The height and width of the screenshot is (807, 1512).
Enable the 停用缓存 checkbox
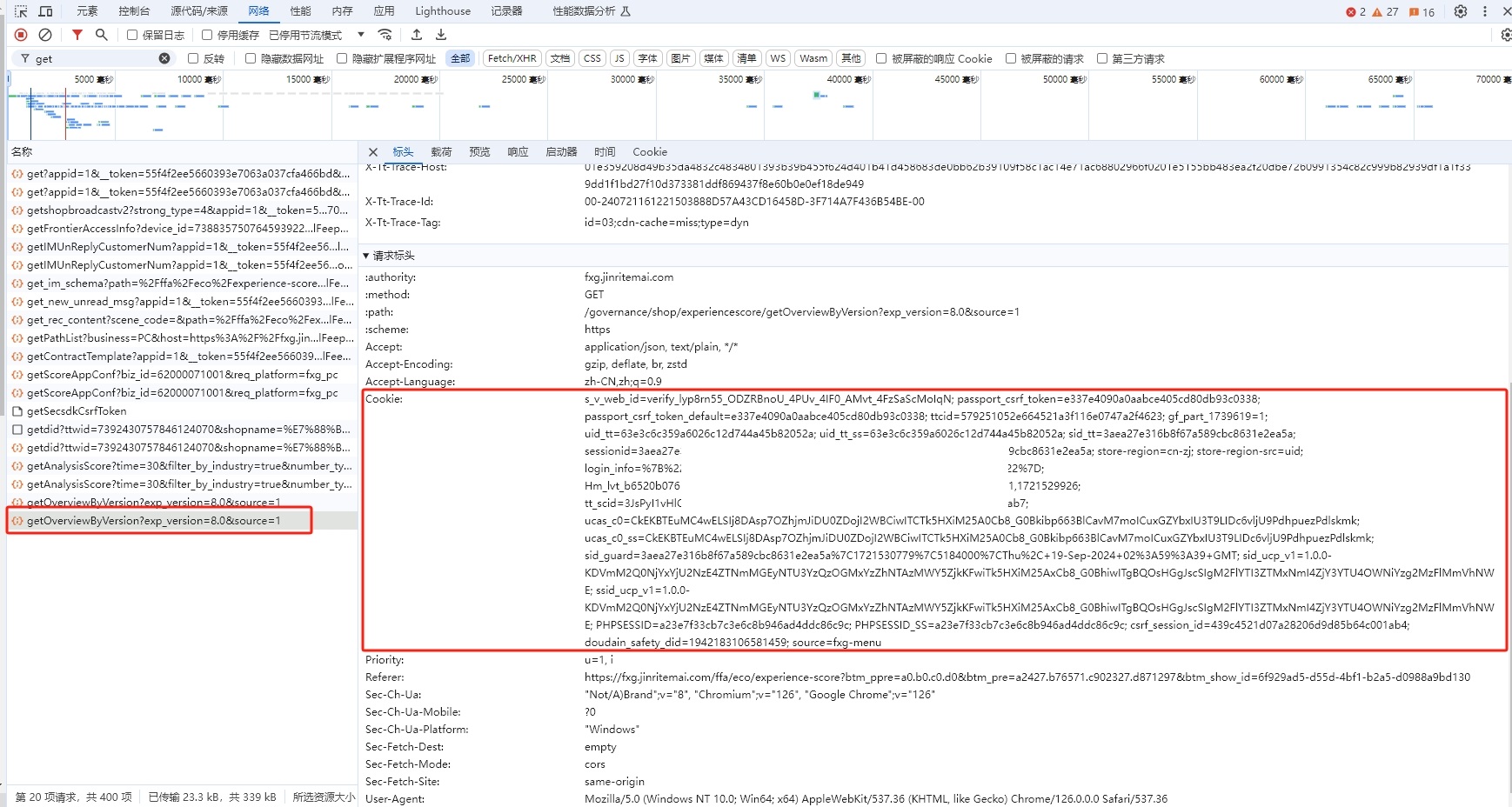point(207,35)
